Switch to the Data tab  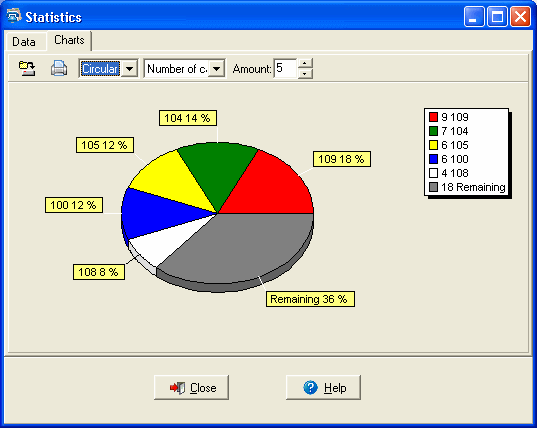[x=24, y=42]
